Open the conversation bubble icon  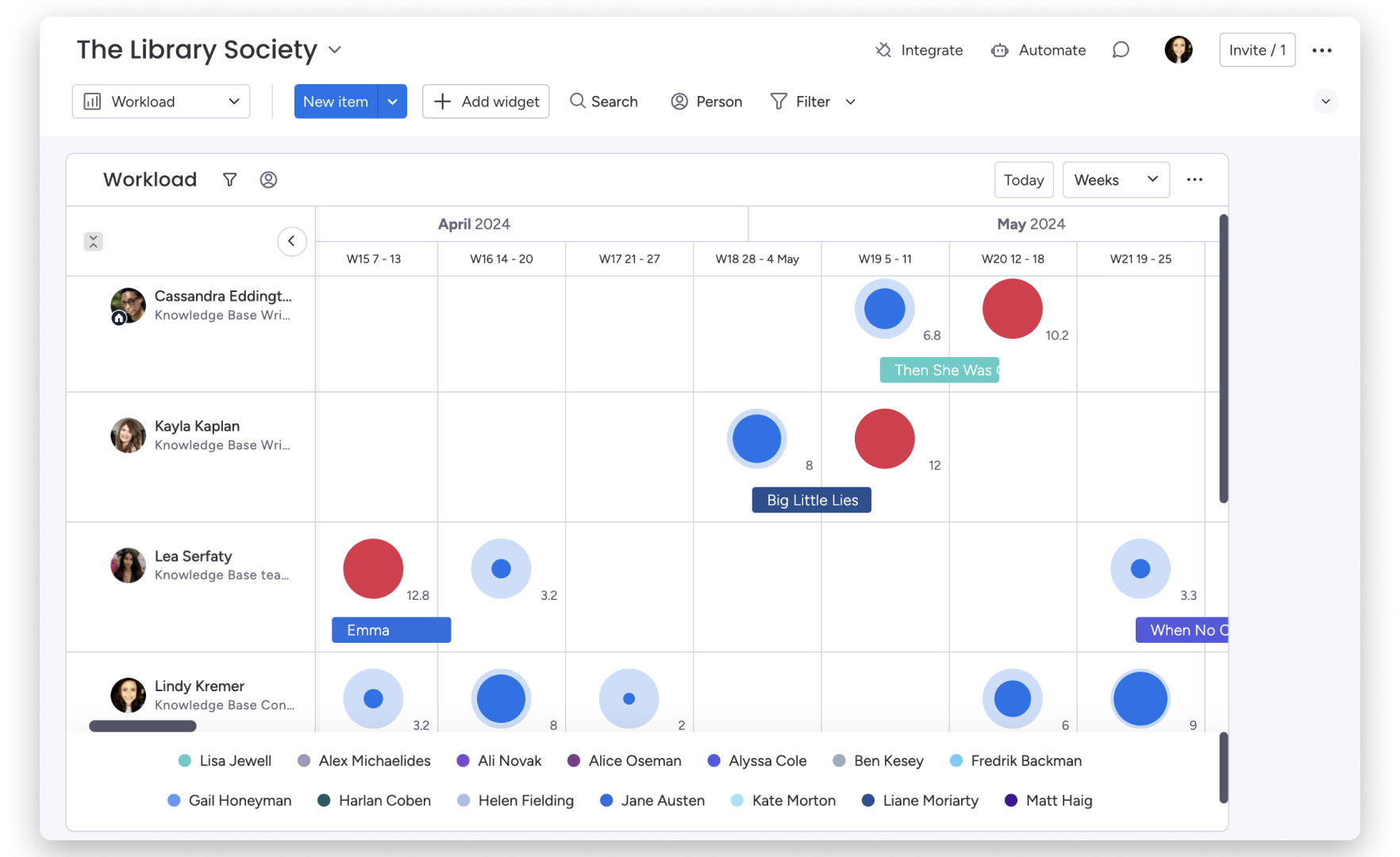(1120, 50)
